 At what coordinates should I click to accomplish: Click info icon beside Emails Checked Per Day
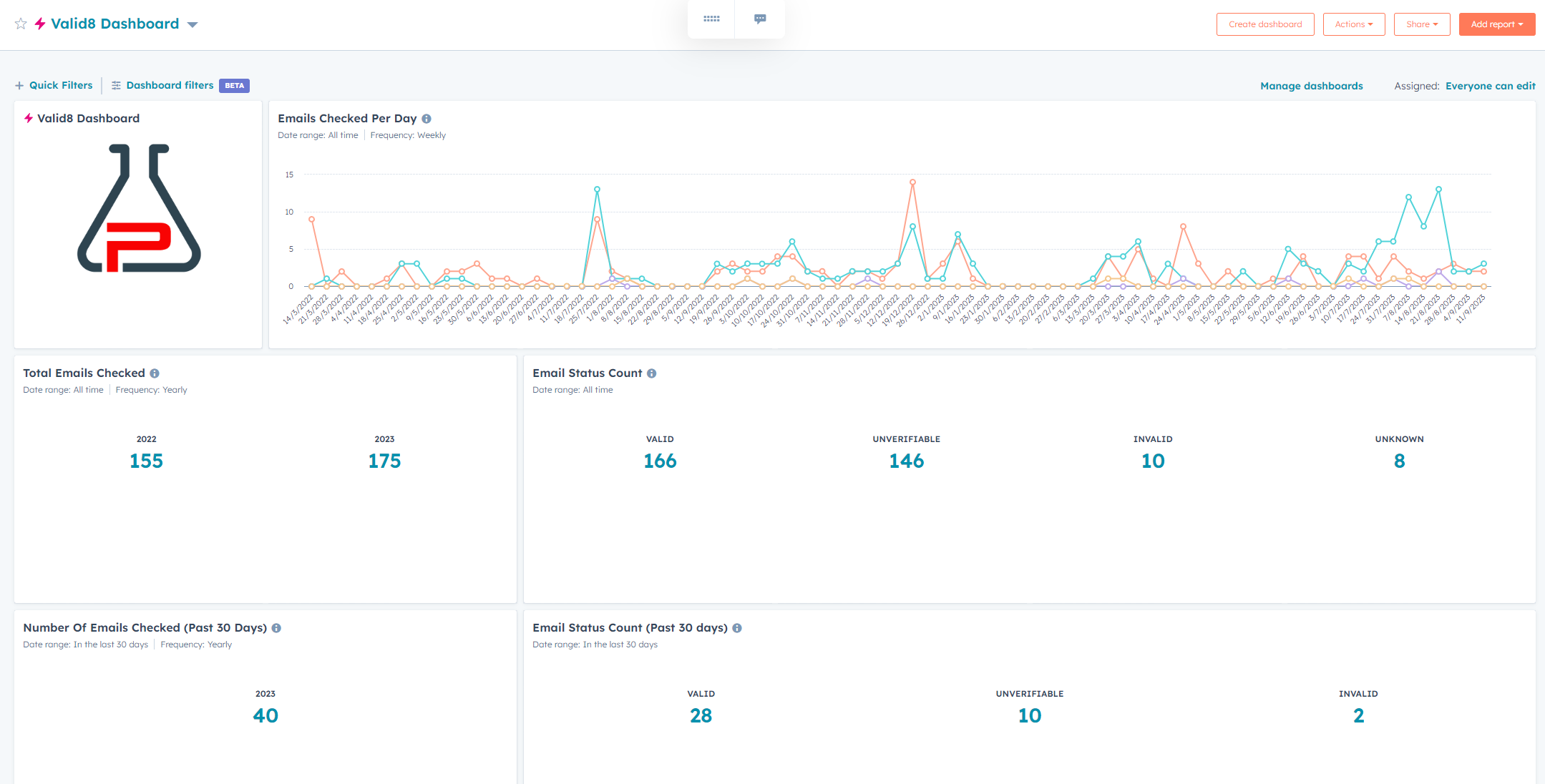coord(427,119)
